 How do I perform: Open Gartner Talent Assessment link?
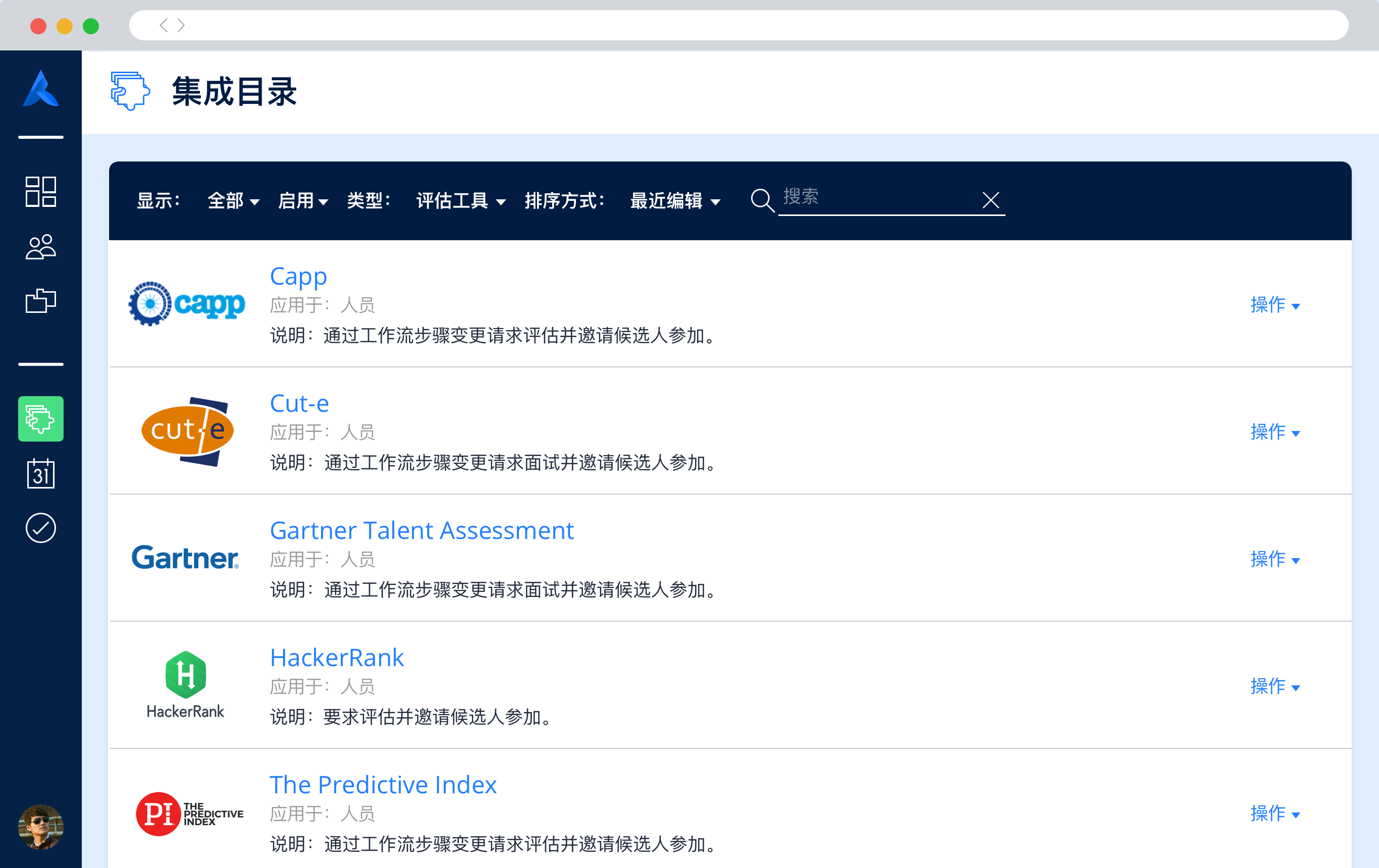click(x=421, y=530)
